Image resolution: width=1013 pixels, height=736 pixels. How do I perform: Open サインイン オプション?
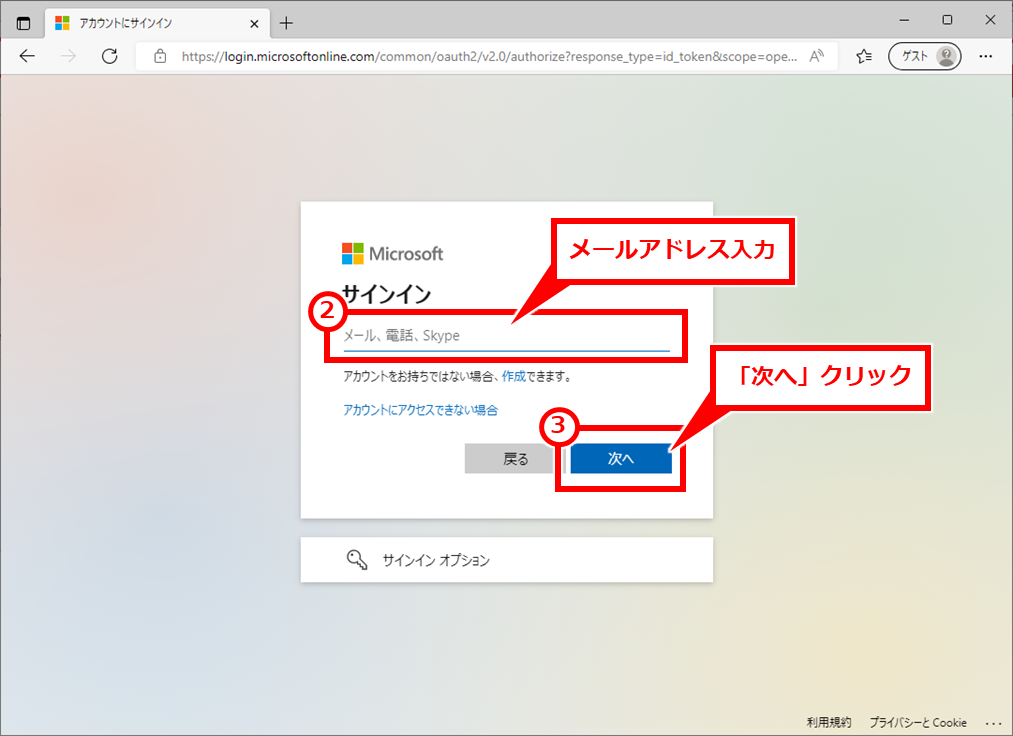click(506, 560)
